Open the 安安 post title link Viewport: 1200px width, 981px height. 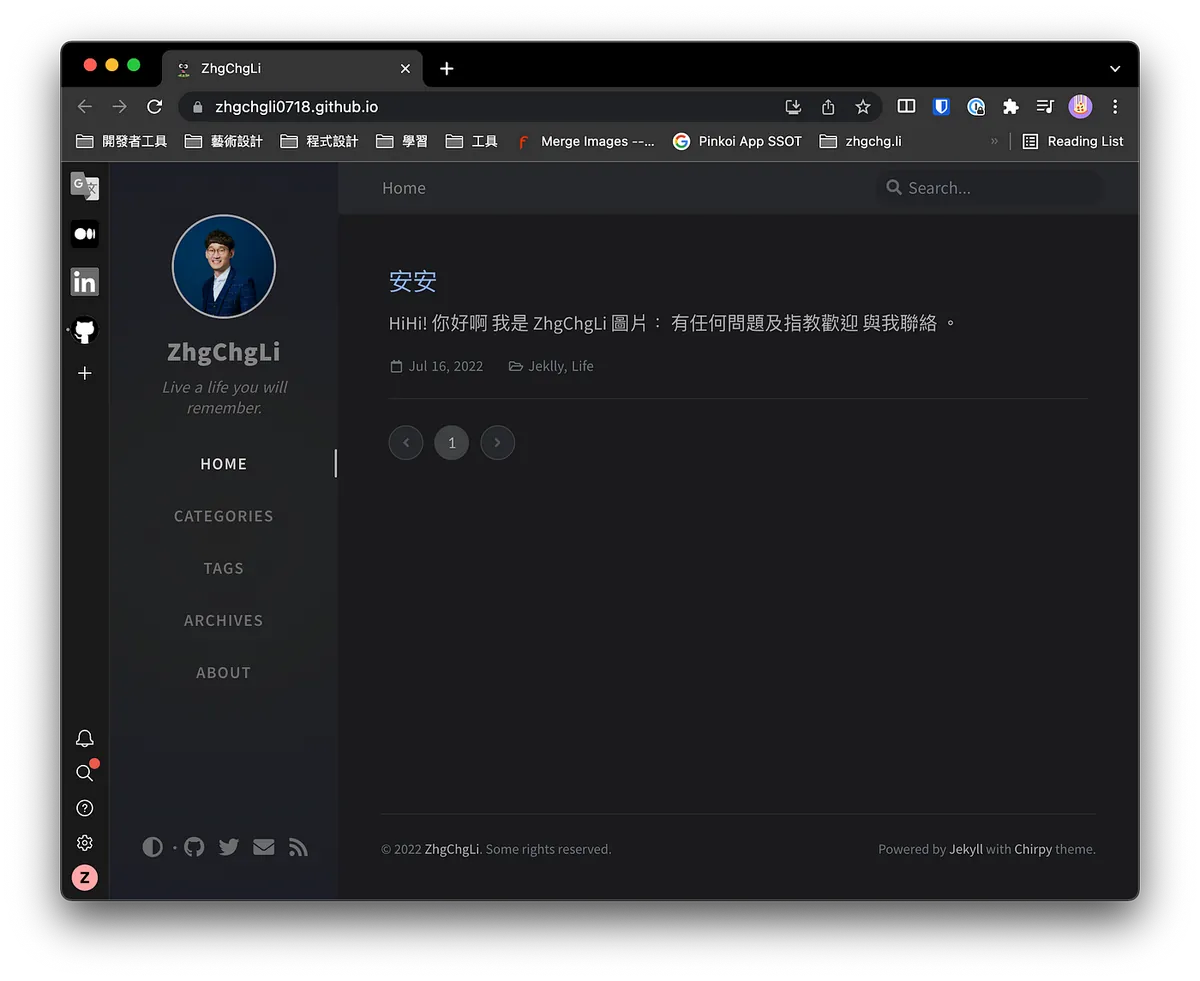[x=412, y=281]
